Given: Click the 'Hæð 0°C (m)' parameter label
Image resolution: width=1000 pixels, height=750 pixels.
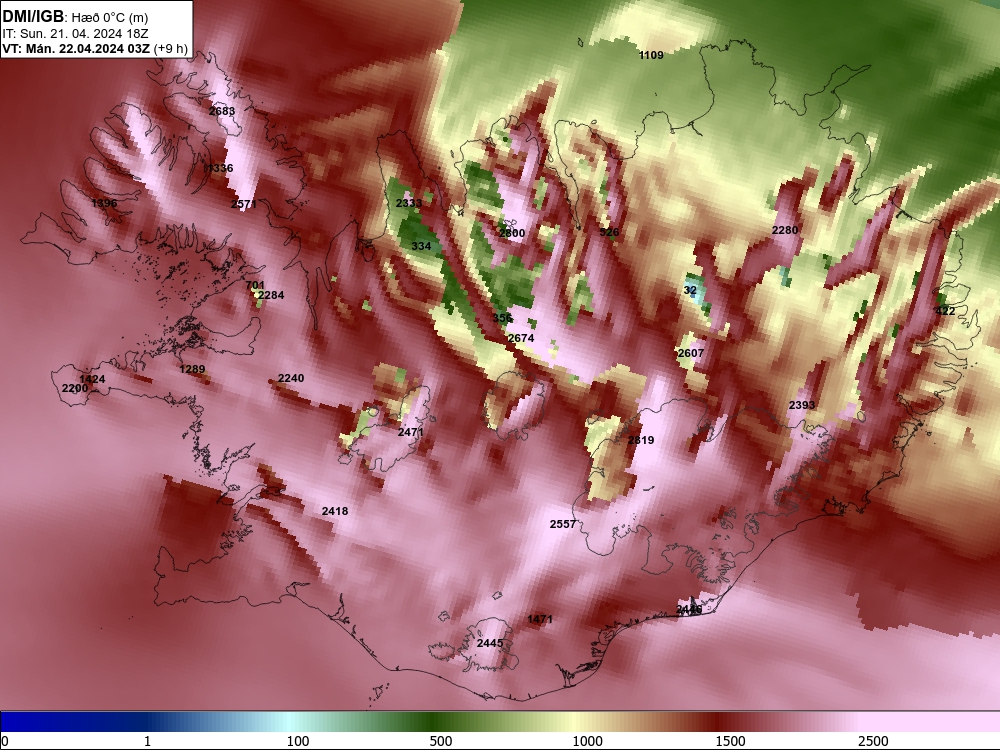Looking at the screenshot, I should (x=109, y=18).
